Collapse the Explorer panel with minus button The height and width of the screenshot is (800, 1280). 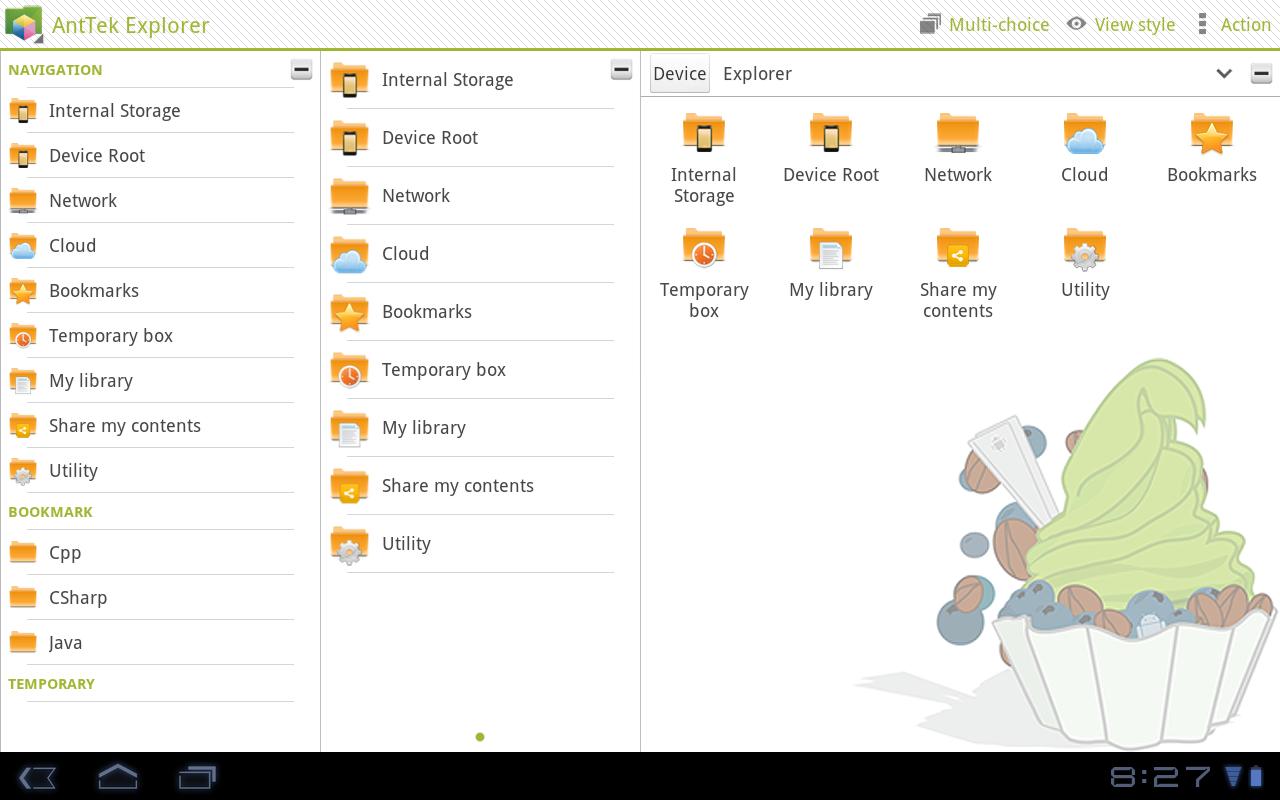point(1261,73)
